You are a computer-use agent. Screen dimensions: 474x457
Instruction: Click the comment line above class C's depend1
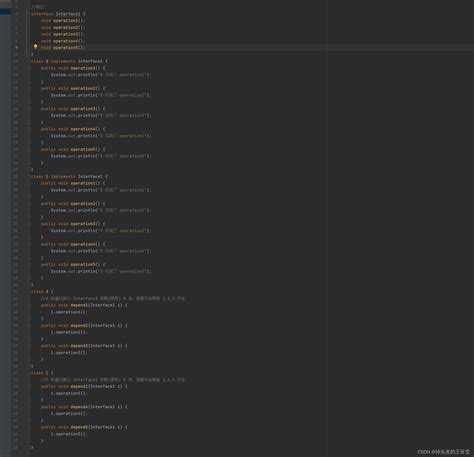(113, 380)
